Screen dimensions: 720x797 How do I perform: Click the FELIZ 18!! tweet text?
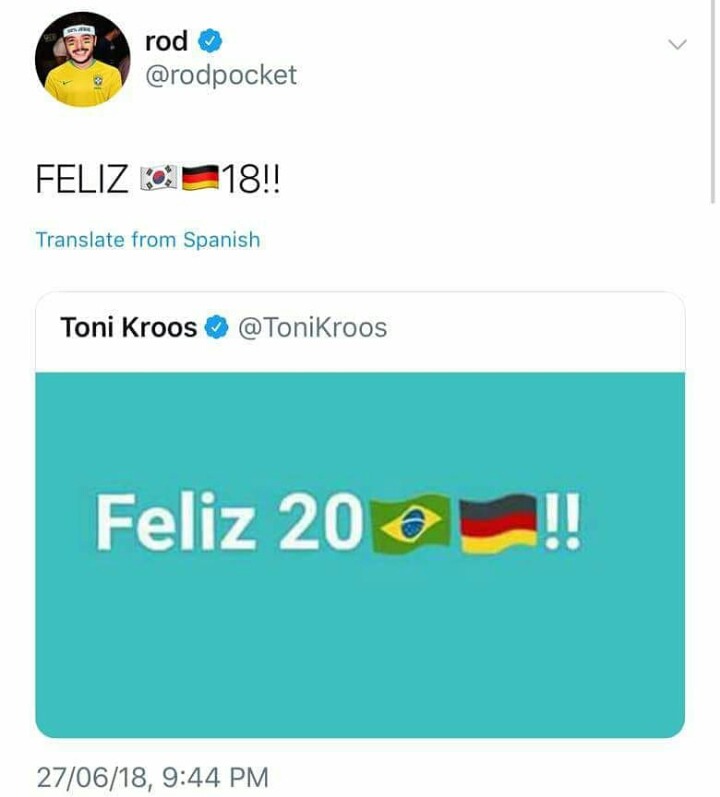coord(158,179)
